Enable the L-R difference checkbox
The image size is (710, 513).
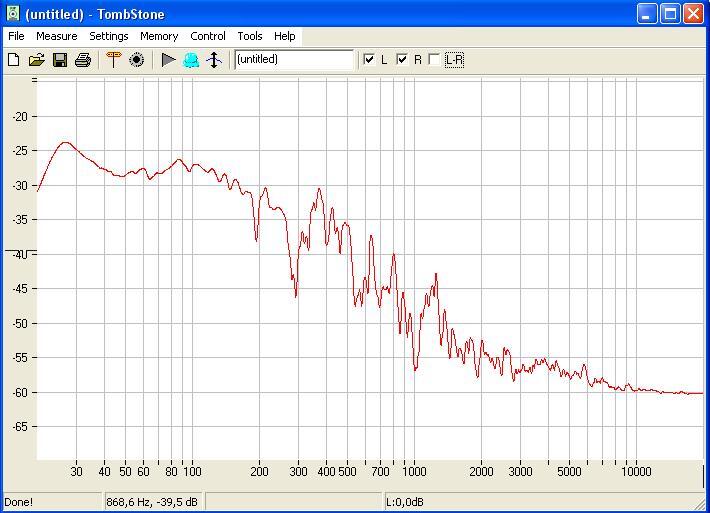pyautogui.click(x=434, y=60)
